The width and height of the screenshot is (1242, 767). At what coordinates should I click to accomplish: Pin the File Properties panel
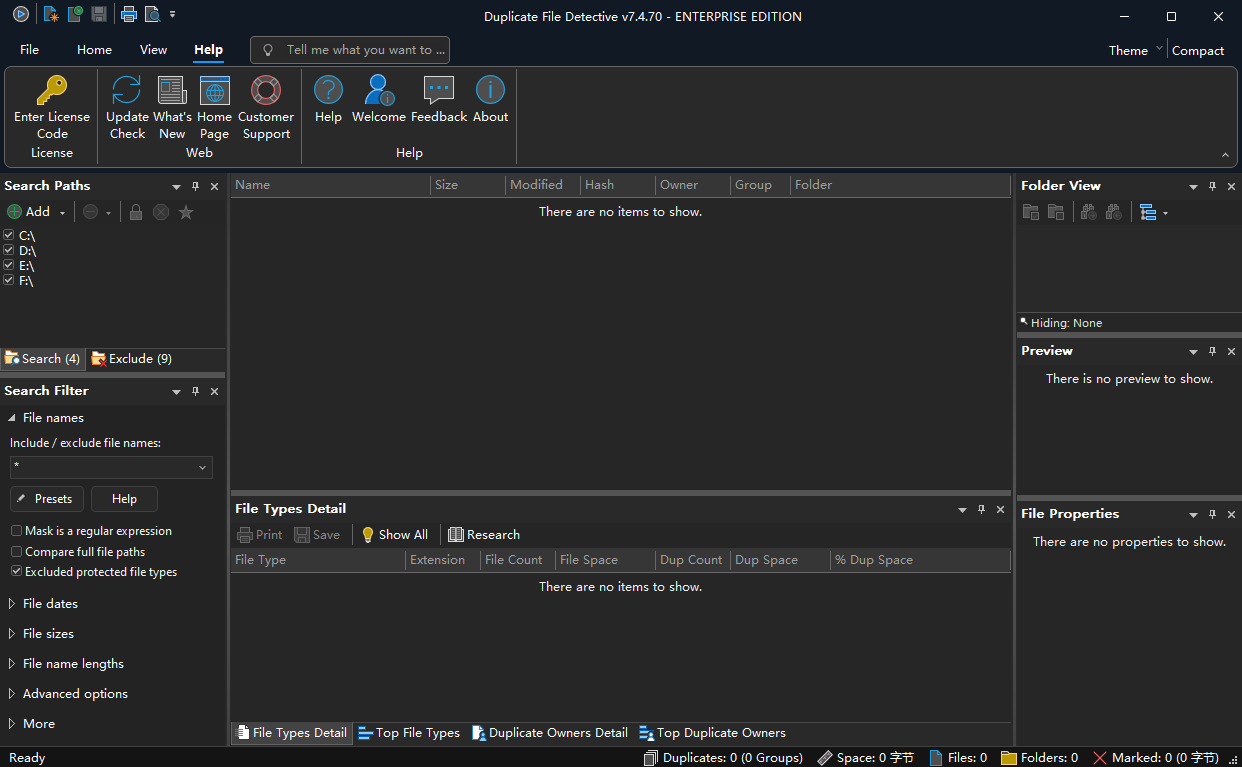point(1212,514)
